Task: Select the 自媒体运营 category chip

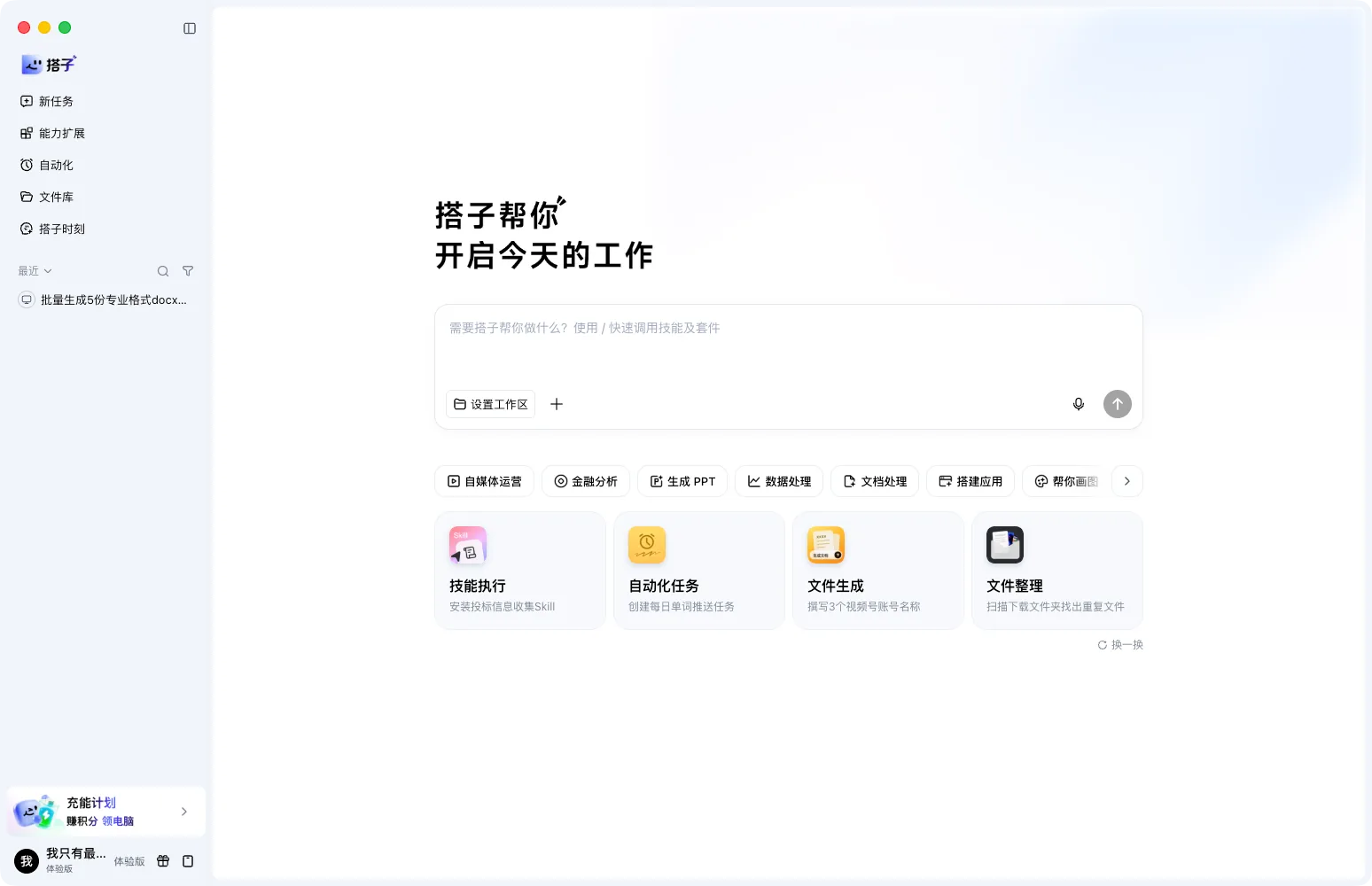Action: tap(484, 481)
